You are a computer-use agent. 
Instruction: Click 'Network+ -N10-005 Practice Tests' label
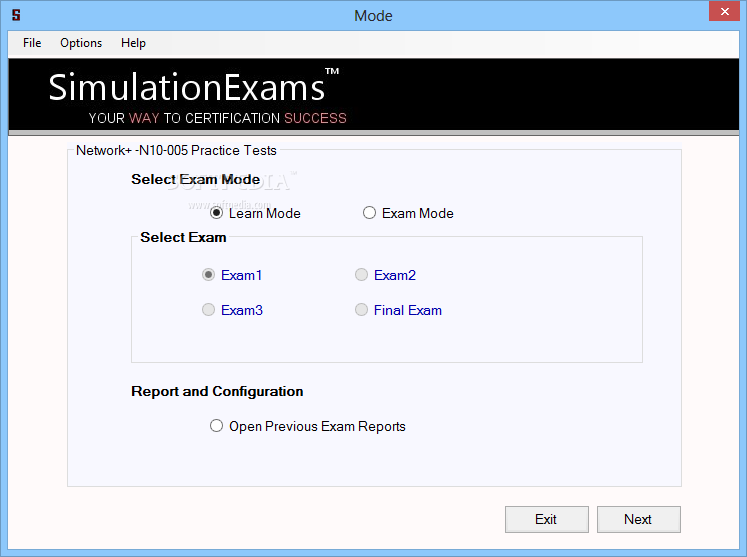pos(176,150)
